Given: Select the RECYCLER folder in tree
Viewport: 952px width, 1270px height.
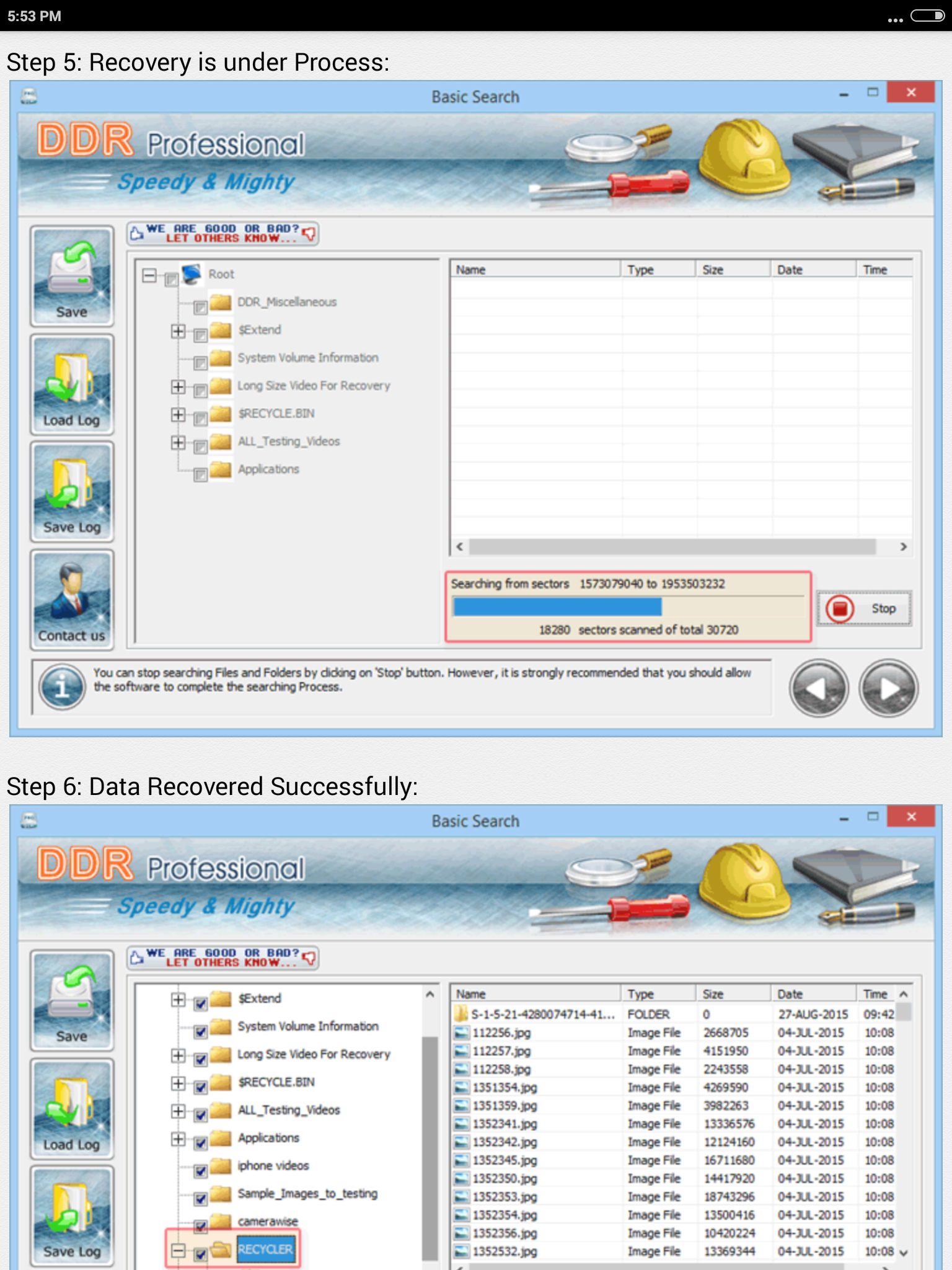Looking at the screenshot, I should tap(265, 1249).
